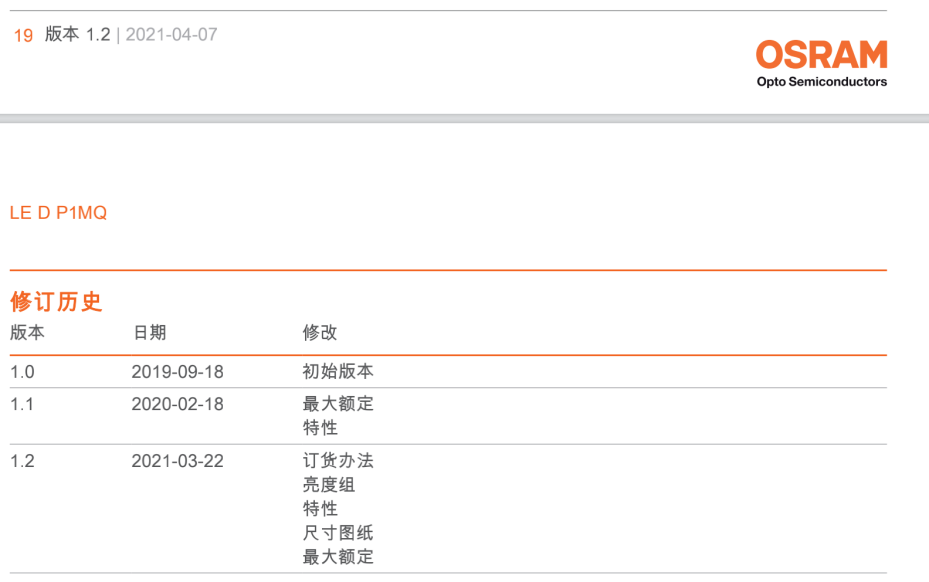
Task: Select version 1.0 row cell
Action: [23, 372]
